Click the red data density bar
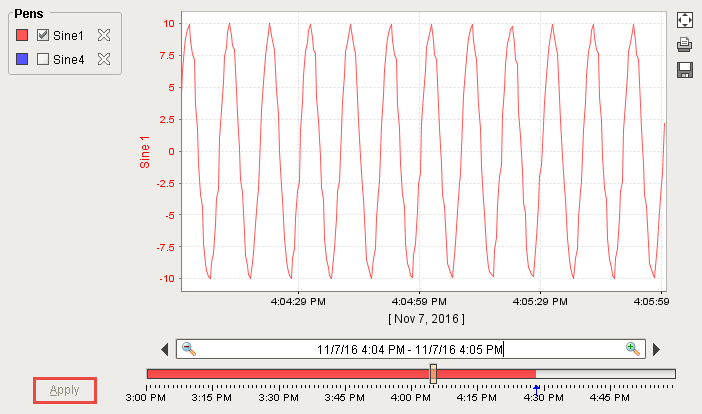The width and height of the screenshot is (702, 414). point(290,373)
